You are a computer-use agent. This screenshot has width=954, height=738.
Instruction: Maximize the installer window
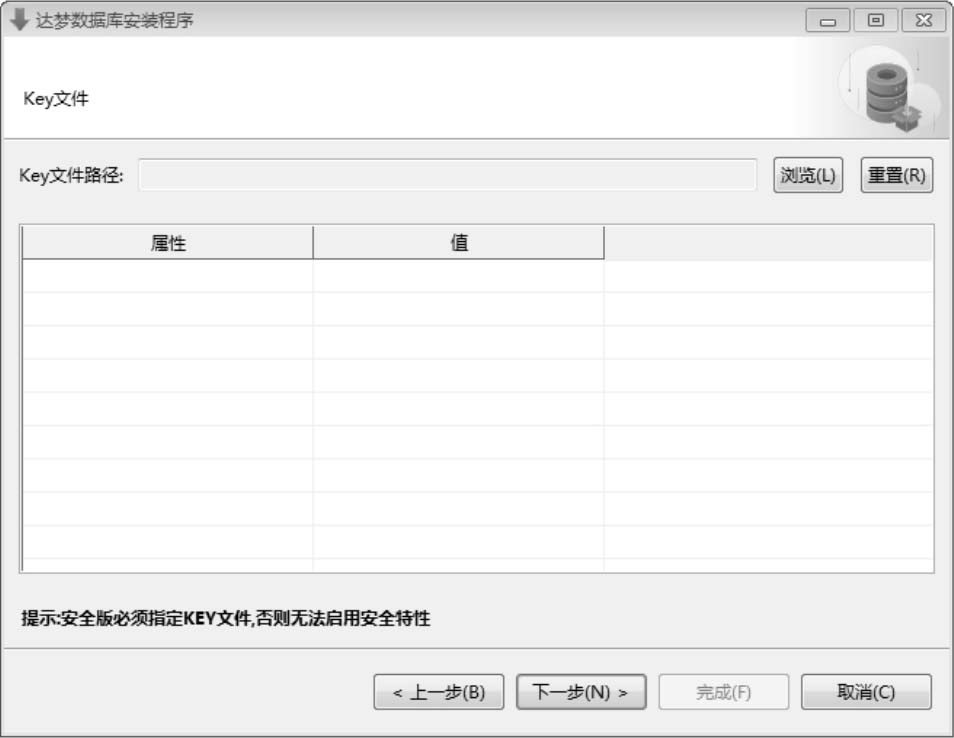876,21
